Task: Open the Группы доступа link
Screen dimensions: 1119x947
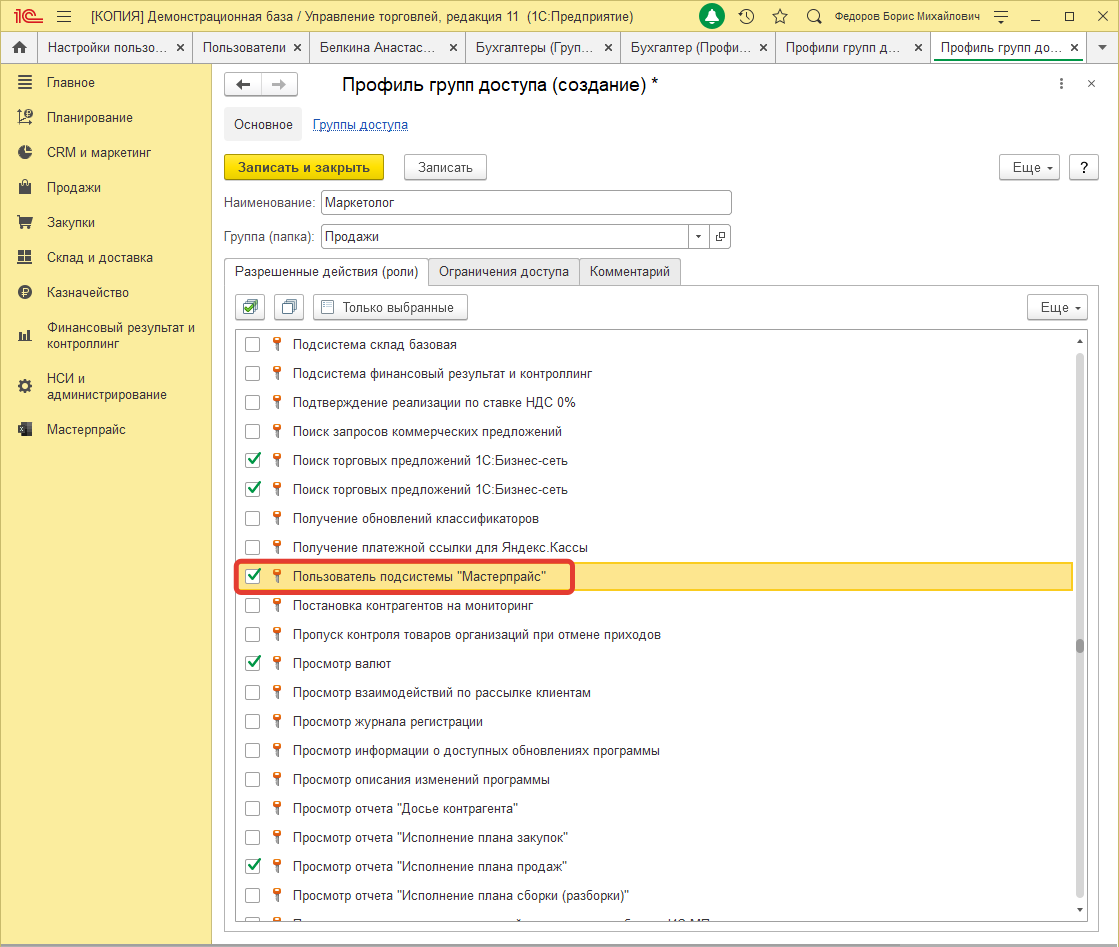Action: pos(360,125)
